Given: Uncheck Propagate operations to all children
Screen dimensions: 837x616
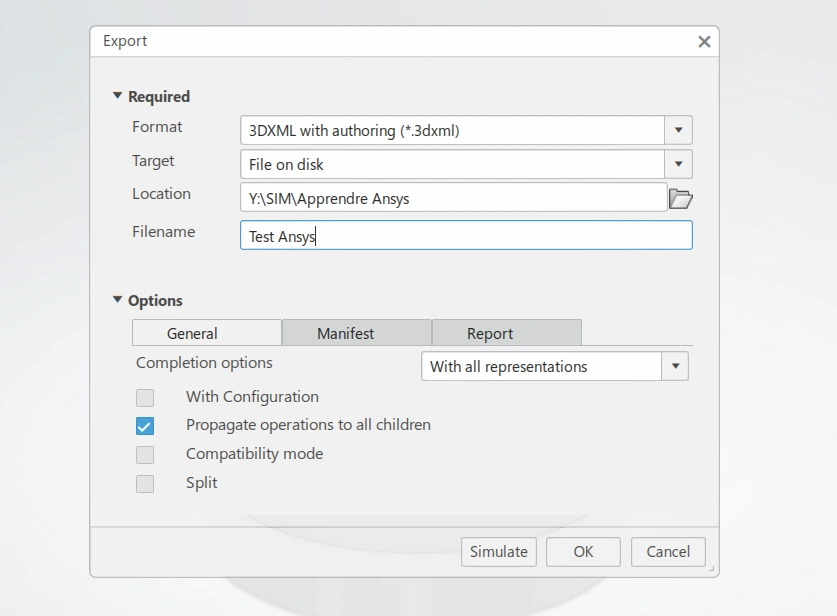Looking at the screenshot, I should pyautogui.click(x=145, y=426).
